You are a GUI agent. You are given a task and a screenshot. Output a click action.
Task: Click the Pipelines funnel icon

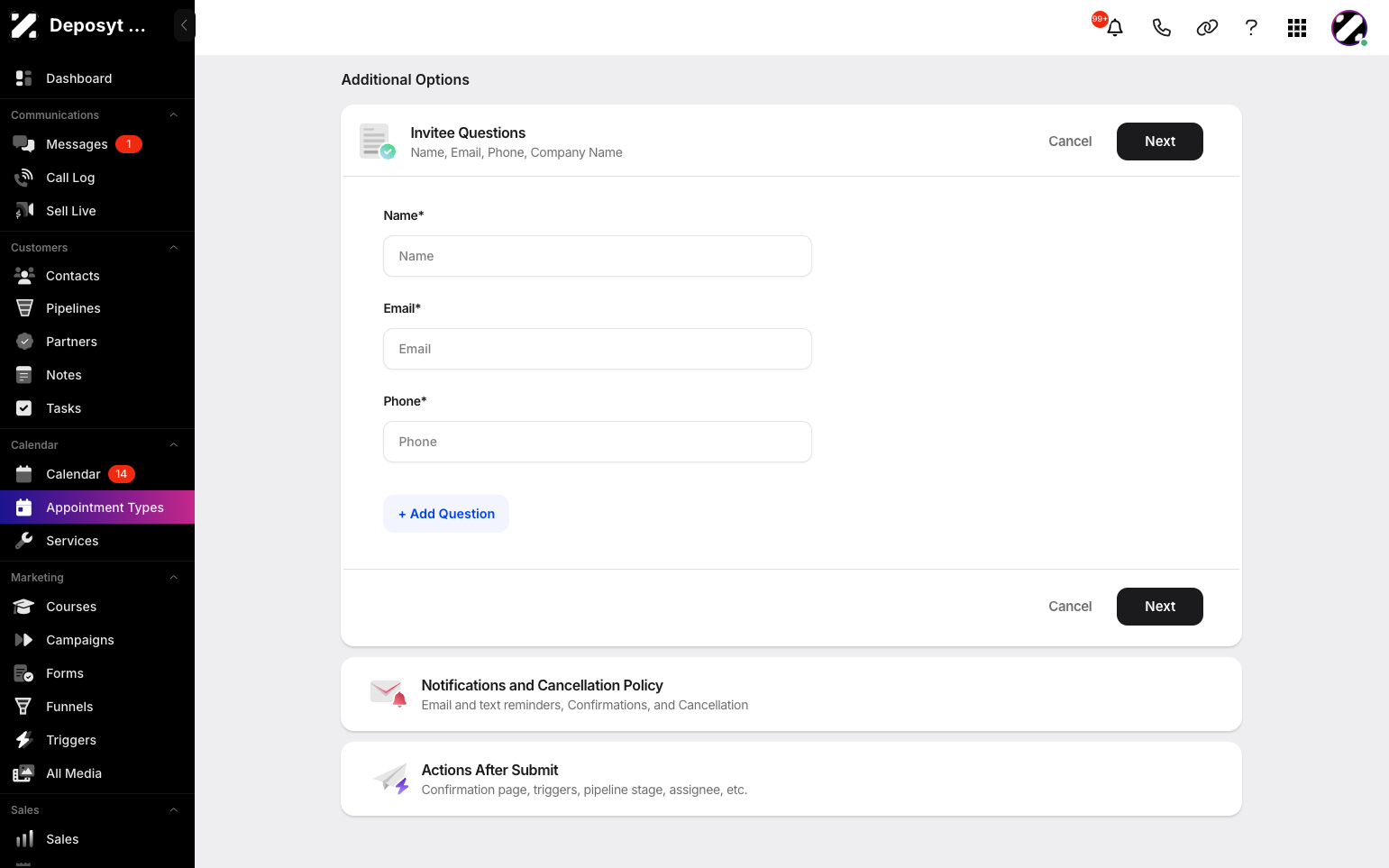point(24,308)
